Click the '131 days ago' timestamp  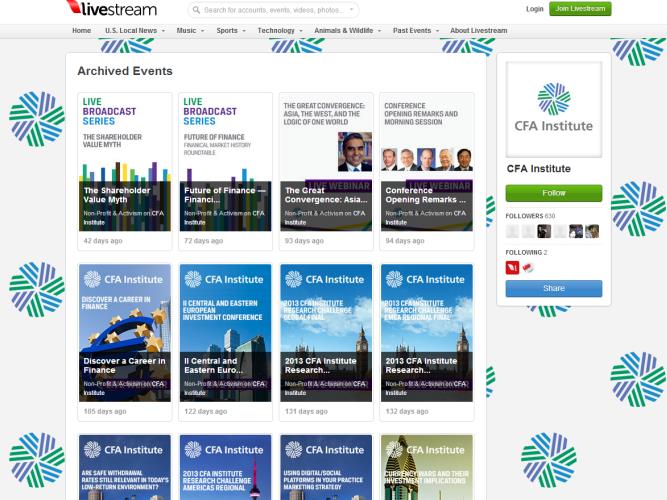pyautogui.click(x=306, y=411)
